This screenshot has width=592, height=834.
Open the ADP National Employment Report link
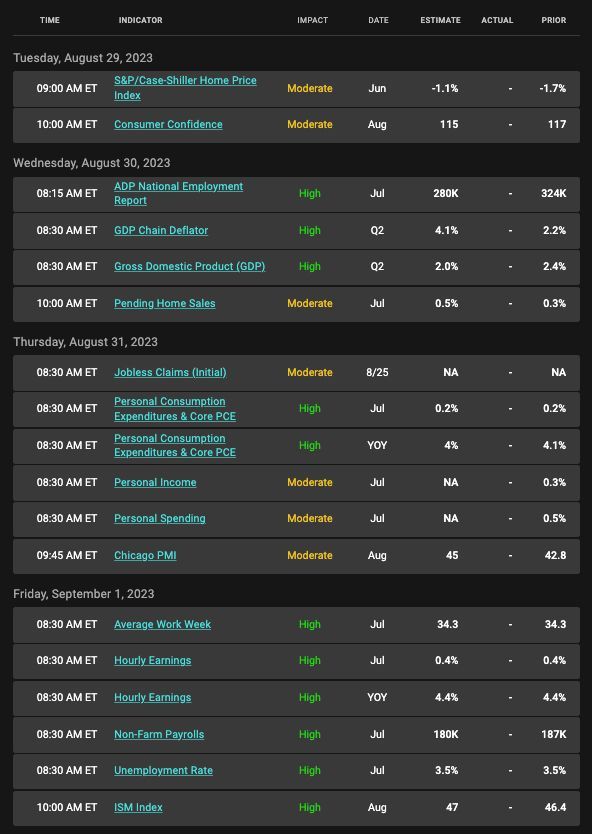tap(178, 193)
